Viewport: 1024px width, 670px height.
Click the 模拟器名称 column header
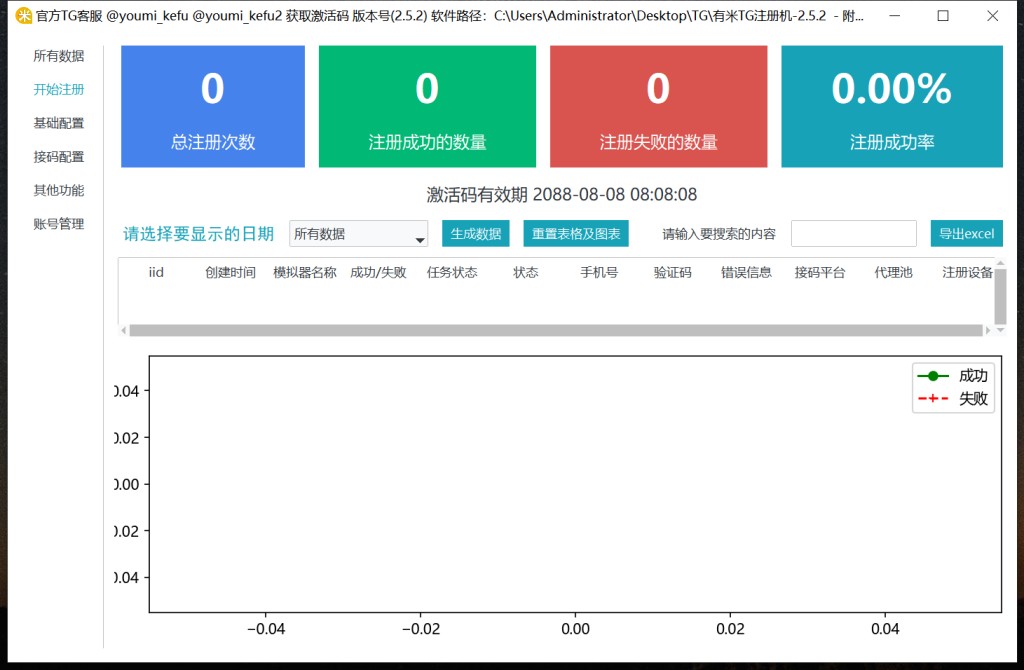[x=304, y=272]
